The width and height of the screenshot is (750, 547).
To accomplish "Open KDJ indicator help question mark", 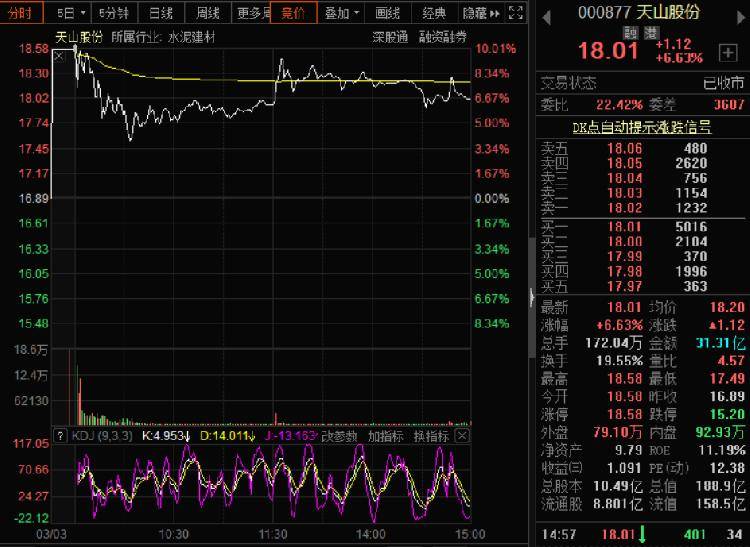I will pos(61,436).
